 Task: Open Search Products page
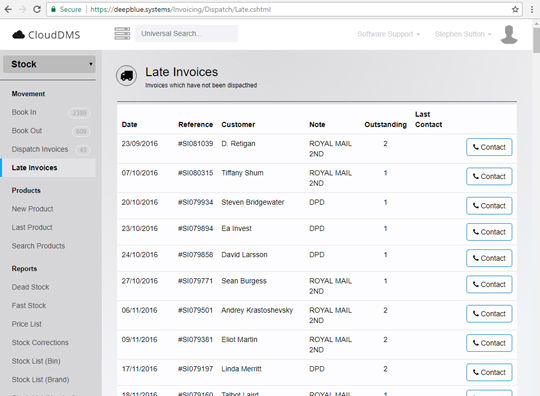(x=38, y=246)
